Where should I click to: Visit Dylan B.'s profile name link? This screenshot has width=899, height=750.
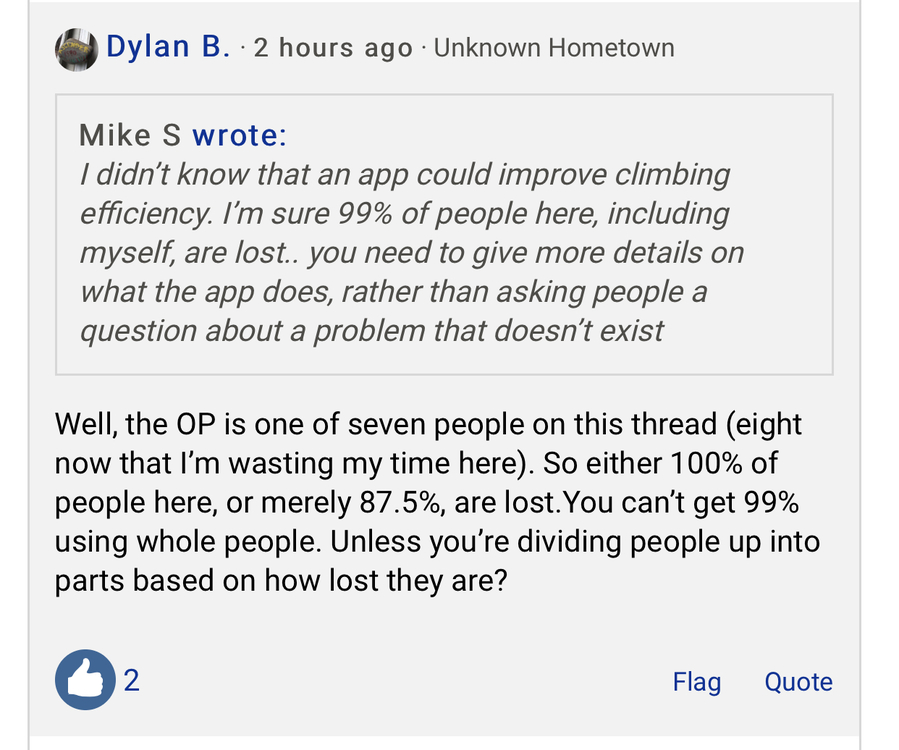coord(168,47)
